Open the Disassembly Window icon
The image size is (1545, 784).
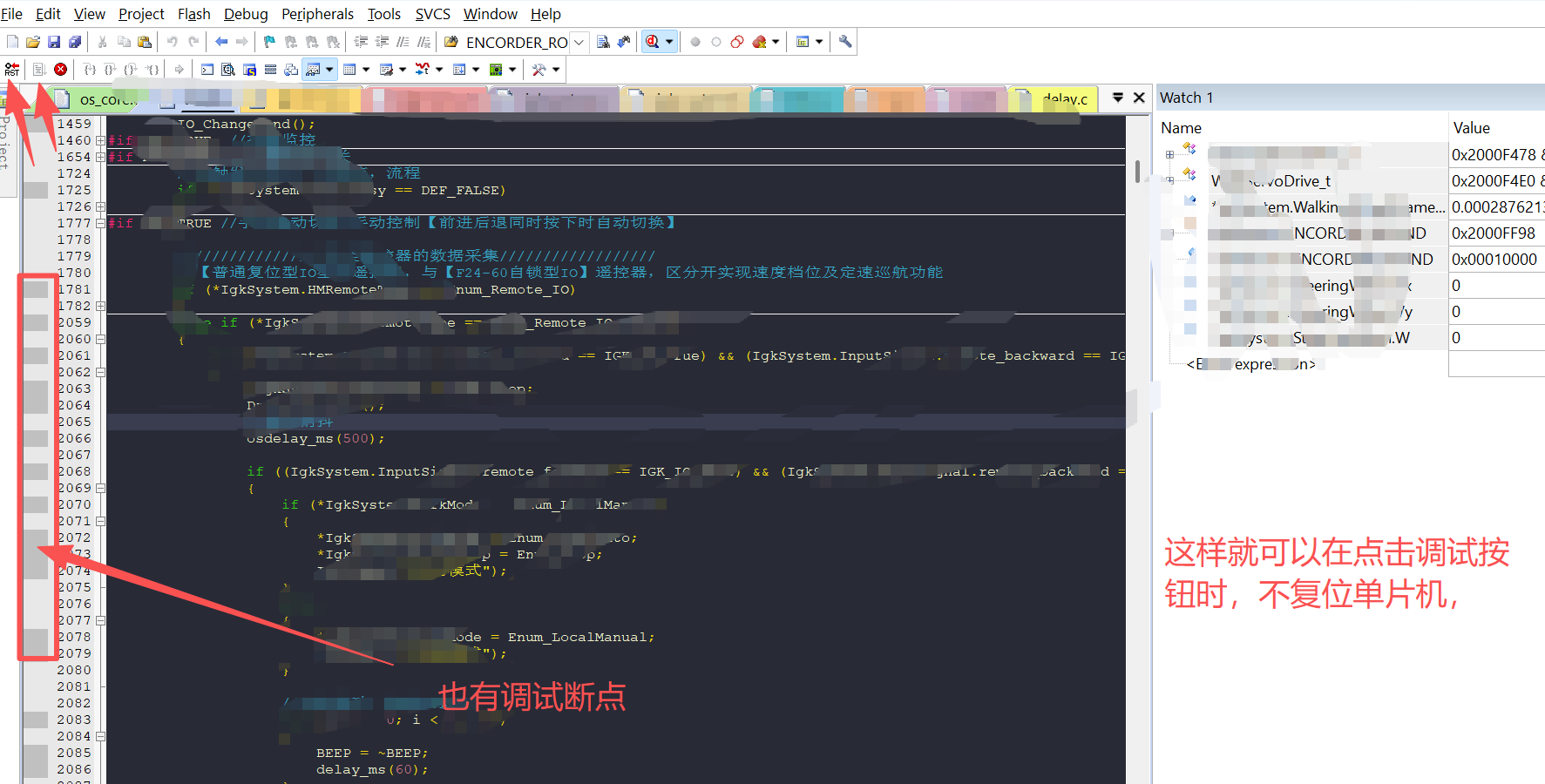pos(227,69)
